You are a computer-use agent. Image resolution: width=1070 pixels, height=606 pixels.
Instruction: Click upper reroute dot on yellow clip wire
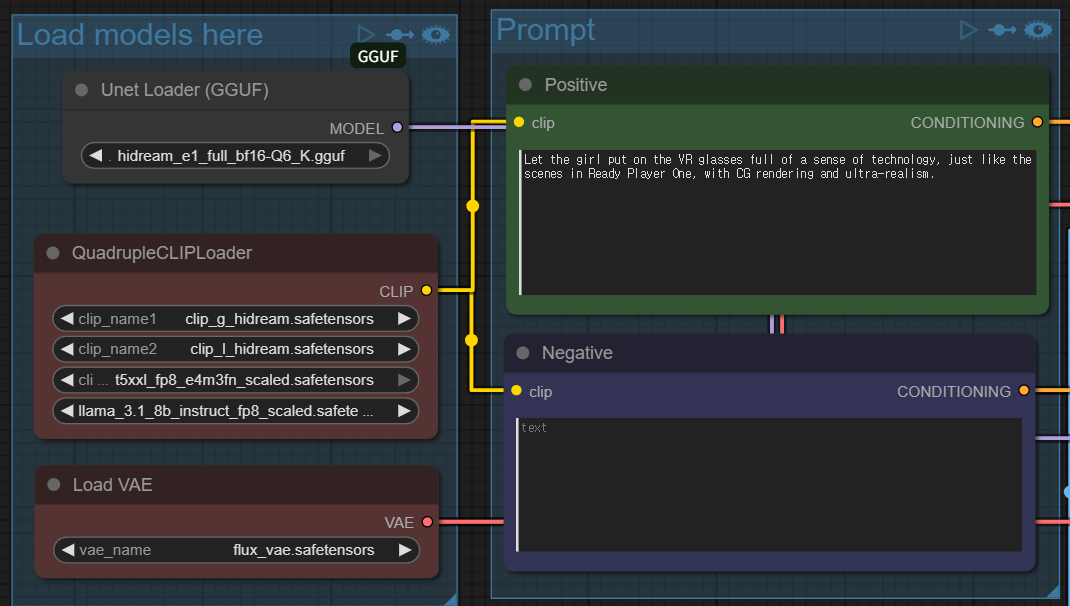click(x=472, y=206)
